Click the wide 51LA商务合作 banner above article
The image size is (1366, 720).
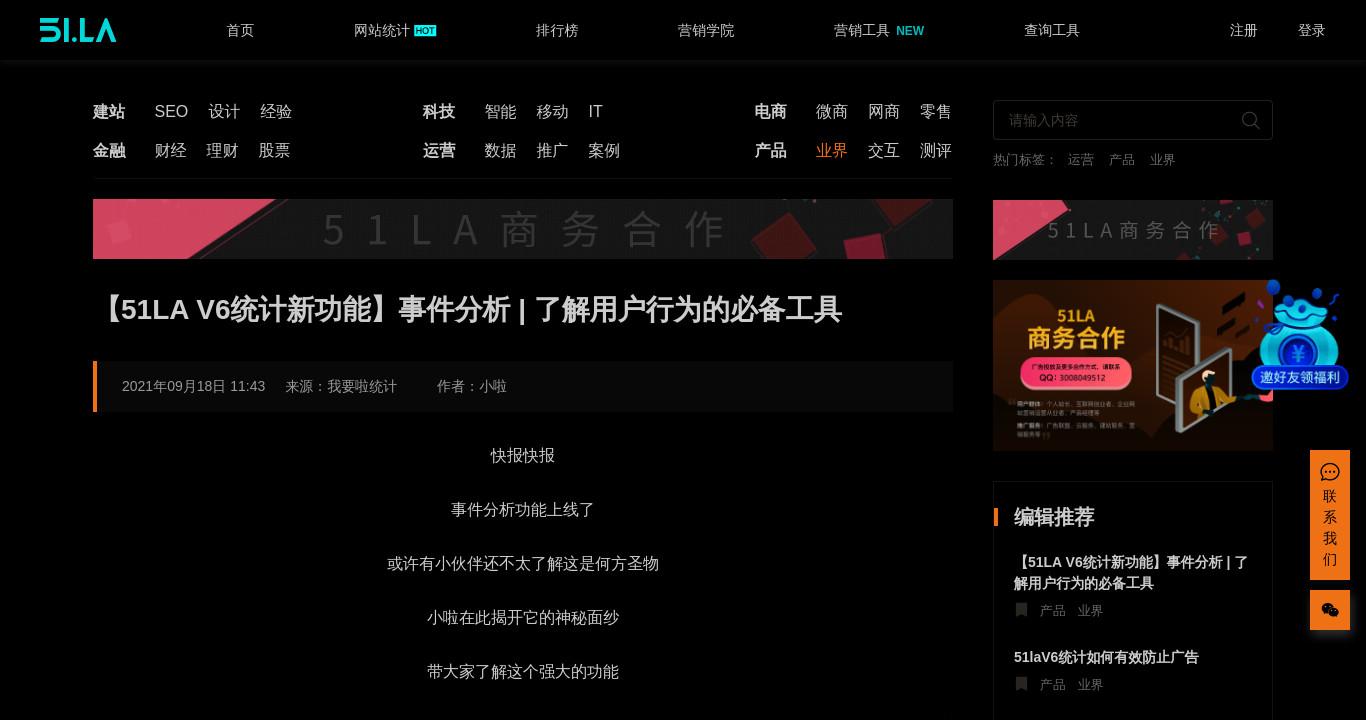(523, 229)
